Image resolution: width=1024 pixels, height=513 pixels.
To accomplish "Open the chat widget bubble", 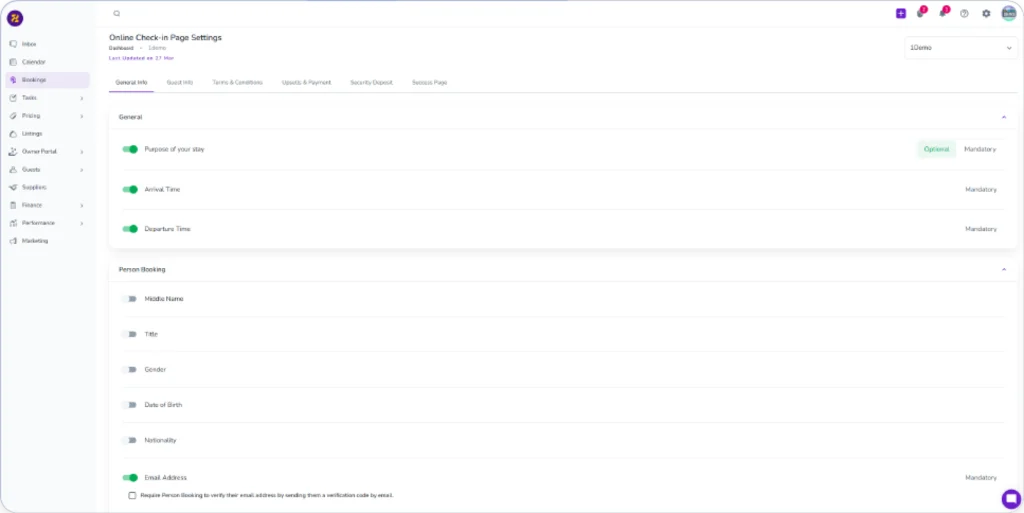I will 1009,498.
